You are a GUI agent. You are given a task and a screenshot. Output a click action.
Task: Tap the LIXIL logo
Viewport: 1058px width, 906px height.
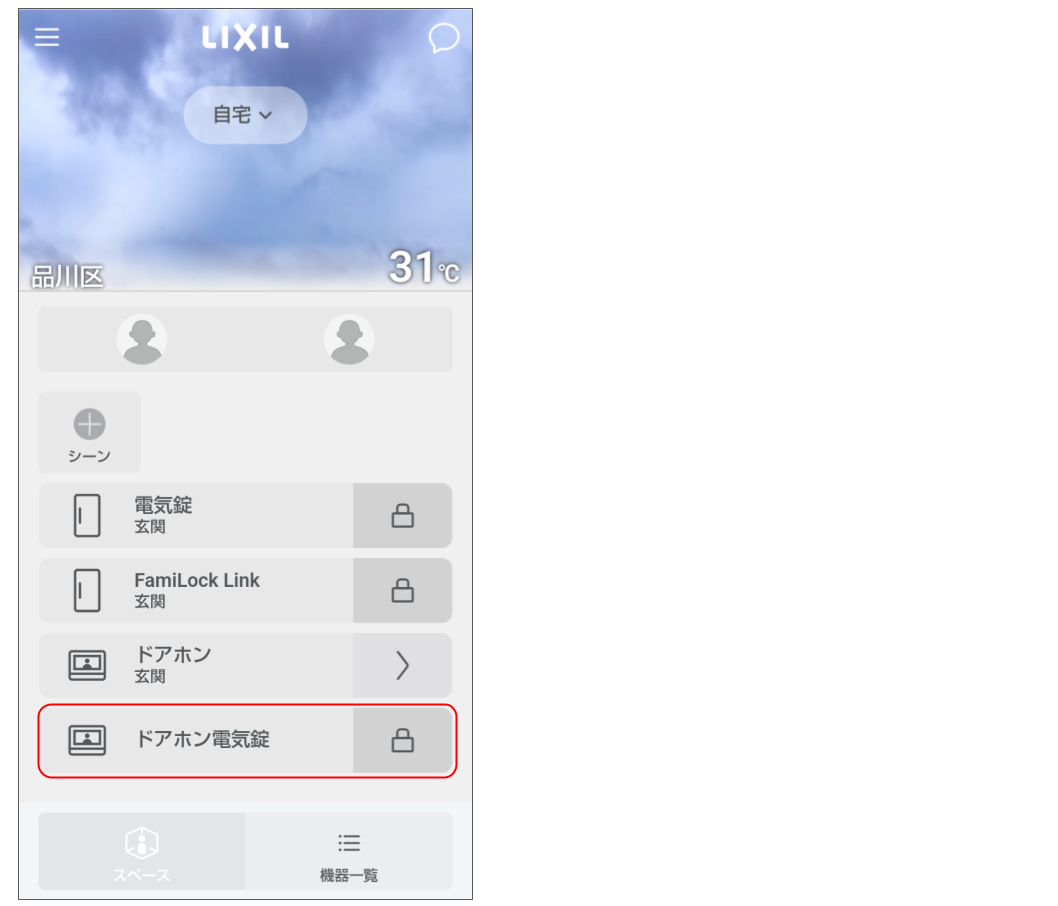click(246, 38)
